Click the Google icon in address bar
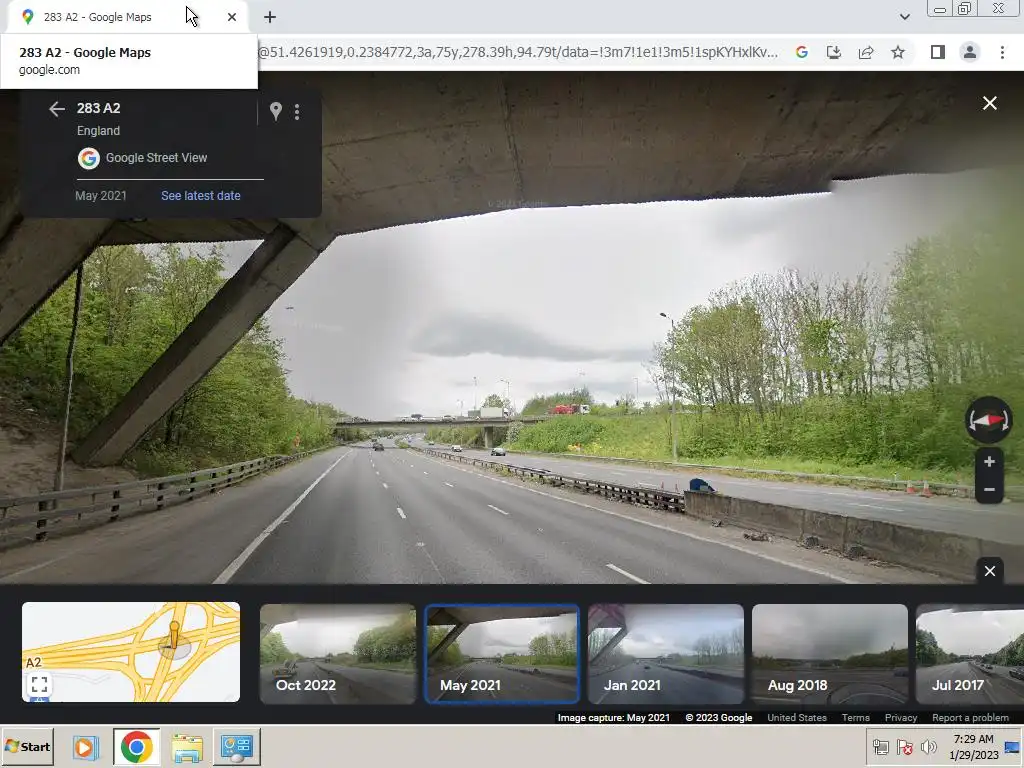Screen dimensions: 1024x768 tap(802, 52)
